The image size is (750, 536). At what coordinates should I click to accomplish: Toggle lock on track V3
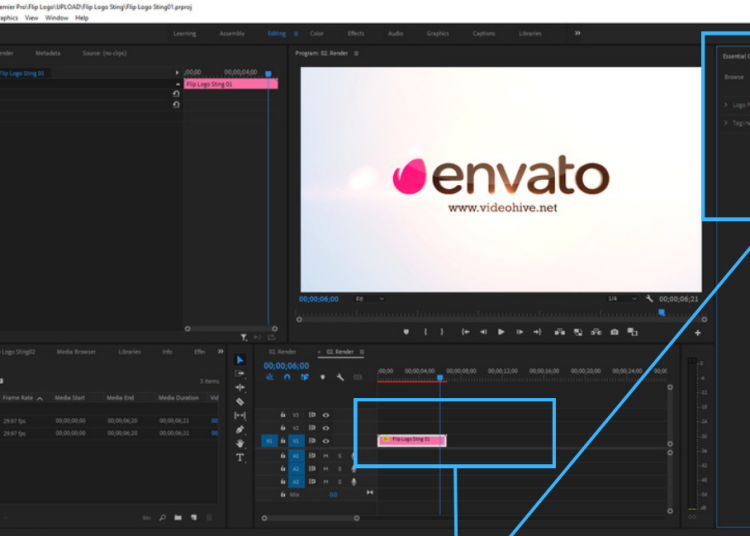pos(283,415)
